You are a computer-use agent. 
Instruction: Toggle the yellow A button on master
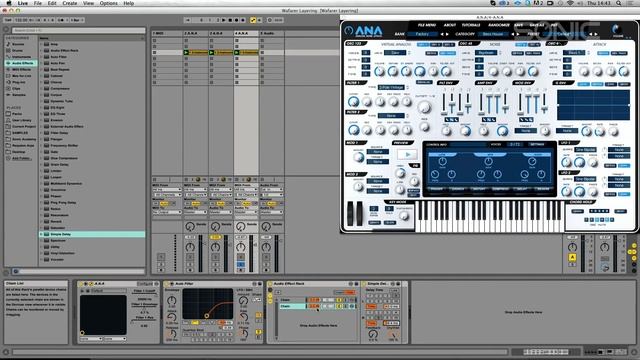point(572,258)
